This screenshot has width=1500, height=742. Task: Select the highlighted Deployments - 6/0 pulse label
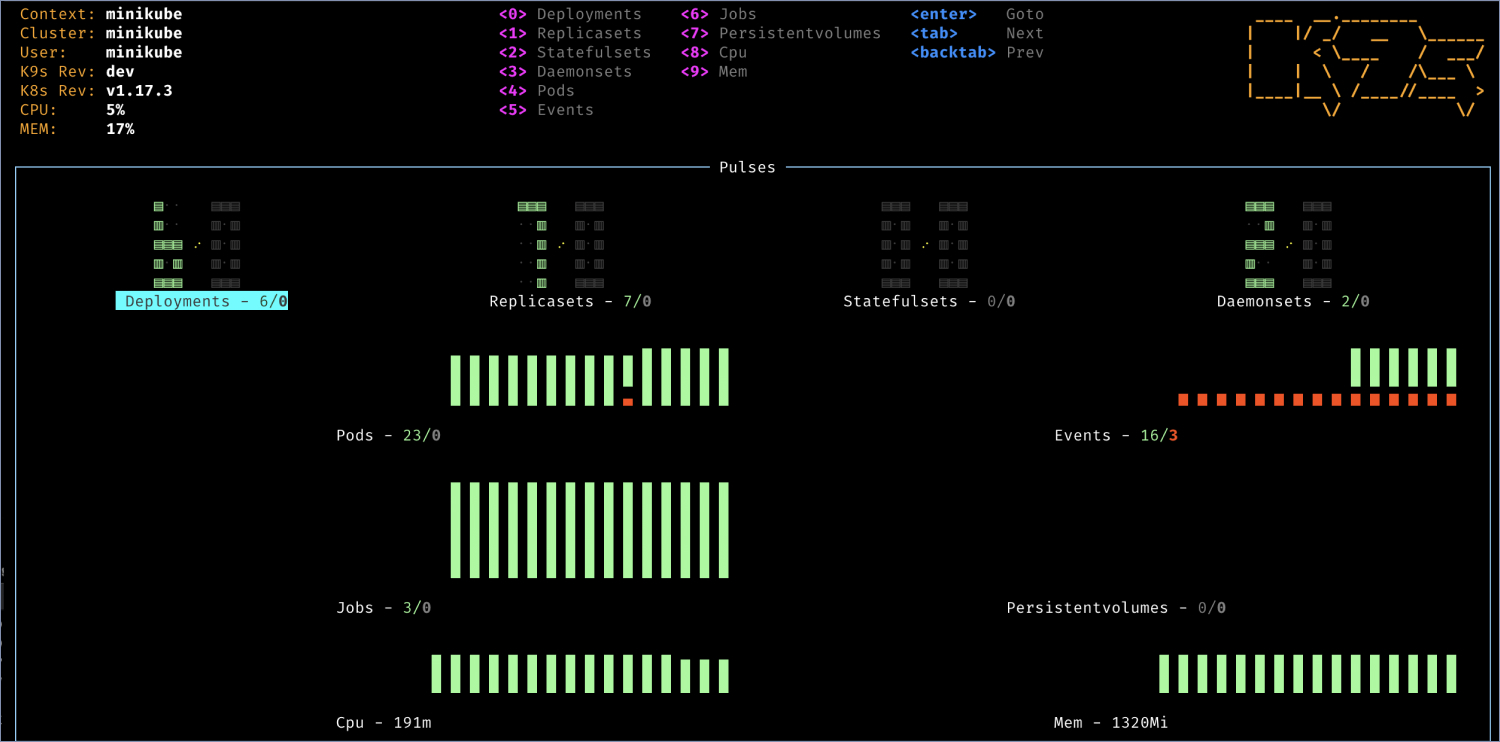click(x=202, y=301)
